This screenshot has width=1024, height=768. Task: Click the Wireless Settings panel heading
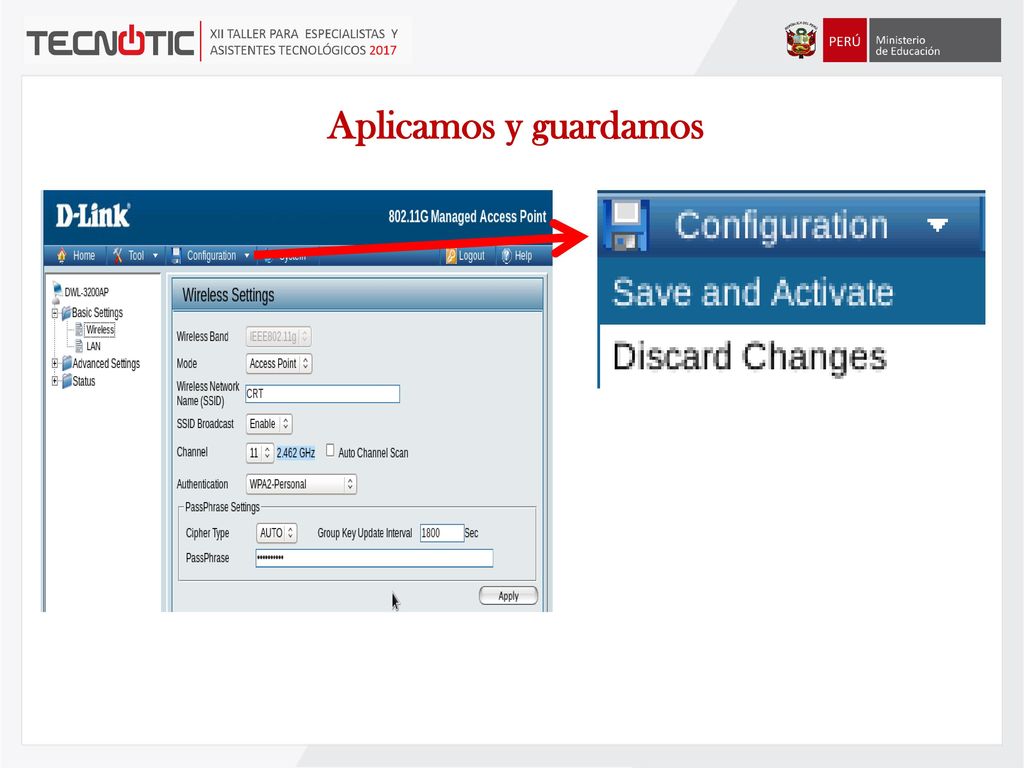228,295
